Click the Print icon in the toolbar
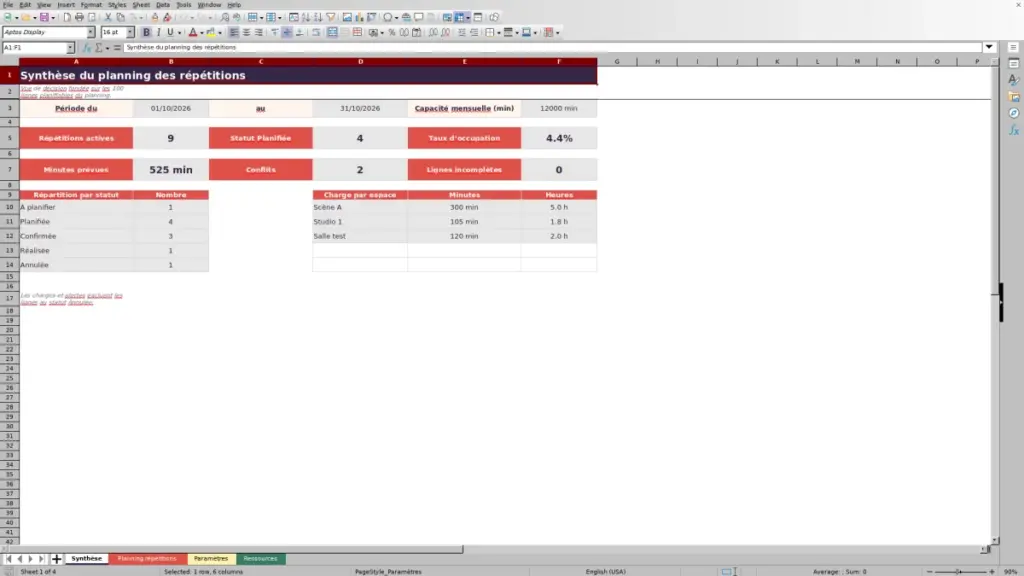This screenshot has height=576, width=1024. pyautogui.click(x=79, y=17)
